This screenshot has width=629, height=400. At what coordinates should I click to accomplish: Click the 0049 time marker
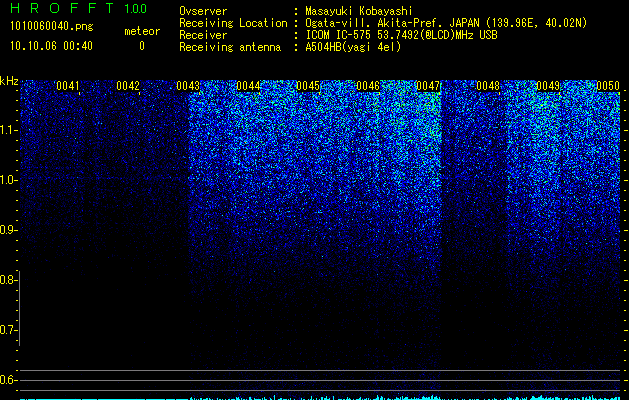pyautogui.click(x=548, y=86)
